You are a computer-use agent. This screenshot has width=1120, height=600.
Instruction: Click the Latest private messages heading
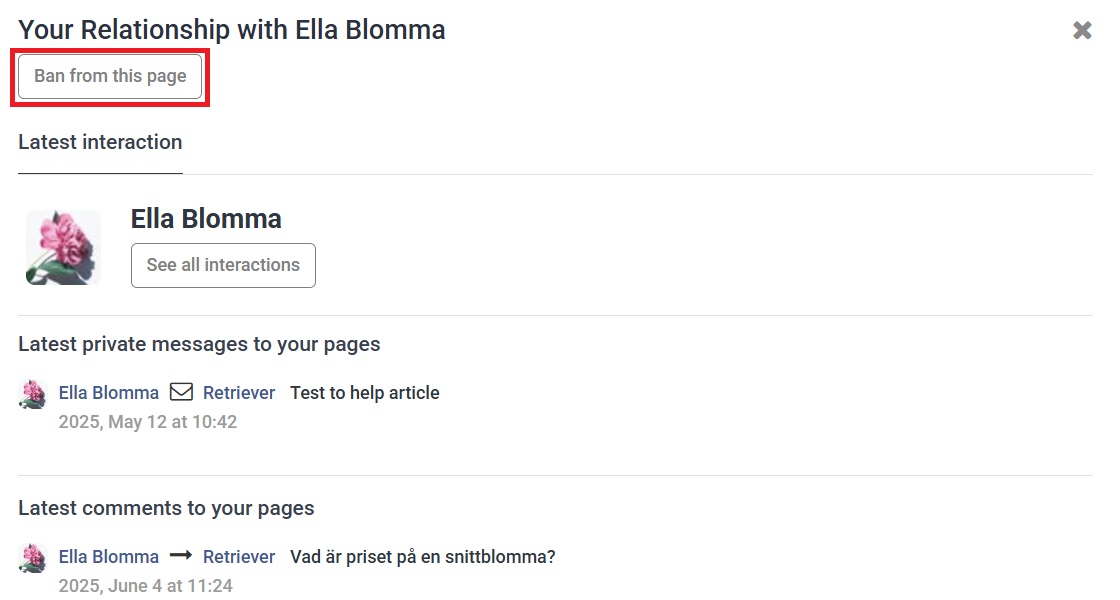click(199, 344)
